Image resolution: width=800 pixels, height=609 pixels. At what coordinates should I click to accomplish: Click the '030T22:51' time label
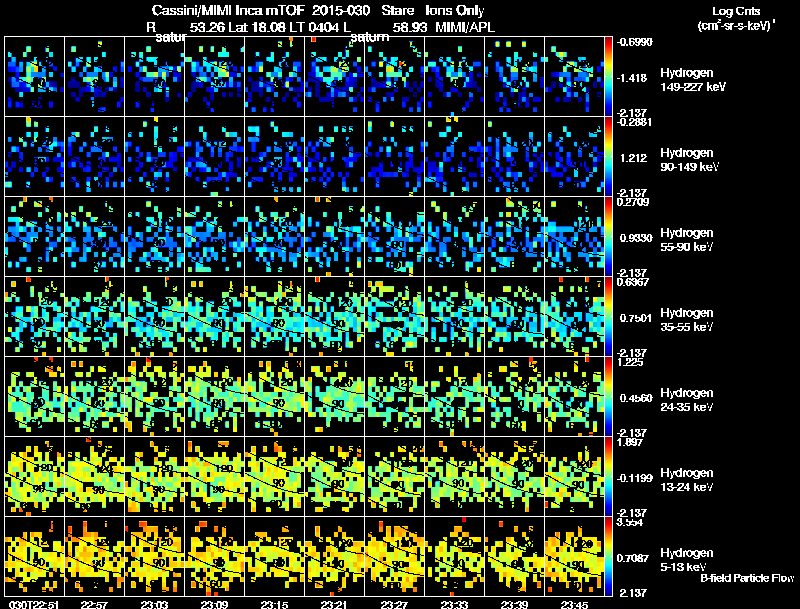point(34,604)
